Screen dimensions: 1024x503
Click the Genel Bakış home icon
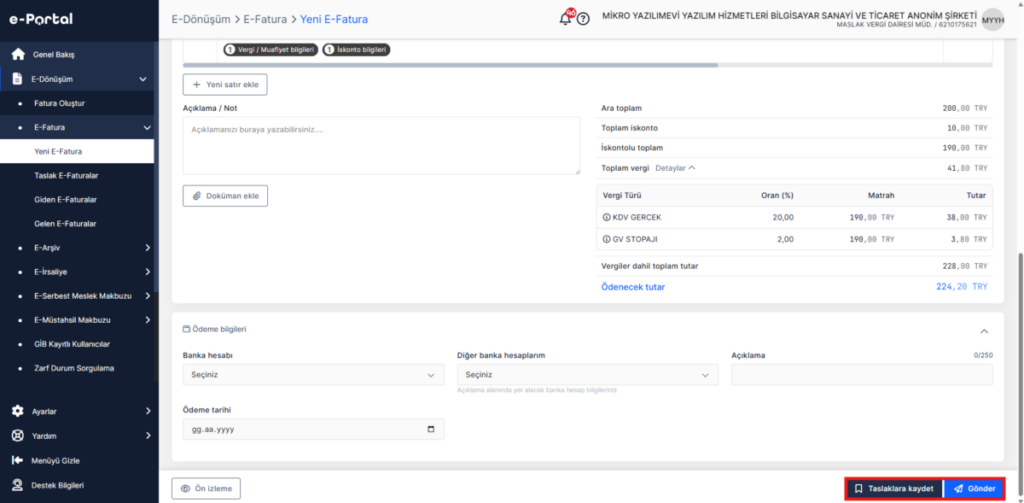18,55
